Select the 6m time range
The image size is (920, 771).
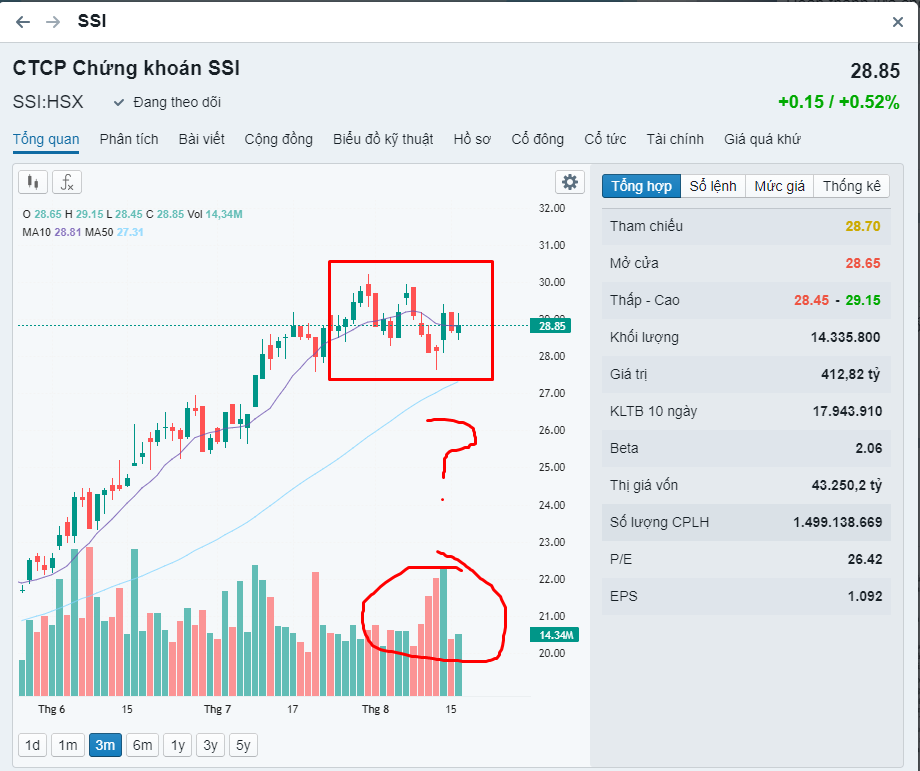click(x=143, y=744)
